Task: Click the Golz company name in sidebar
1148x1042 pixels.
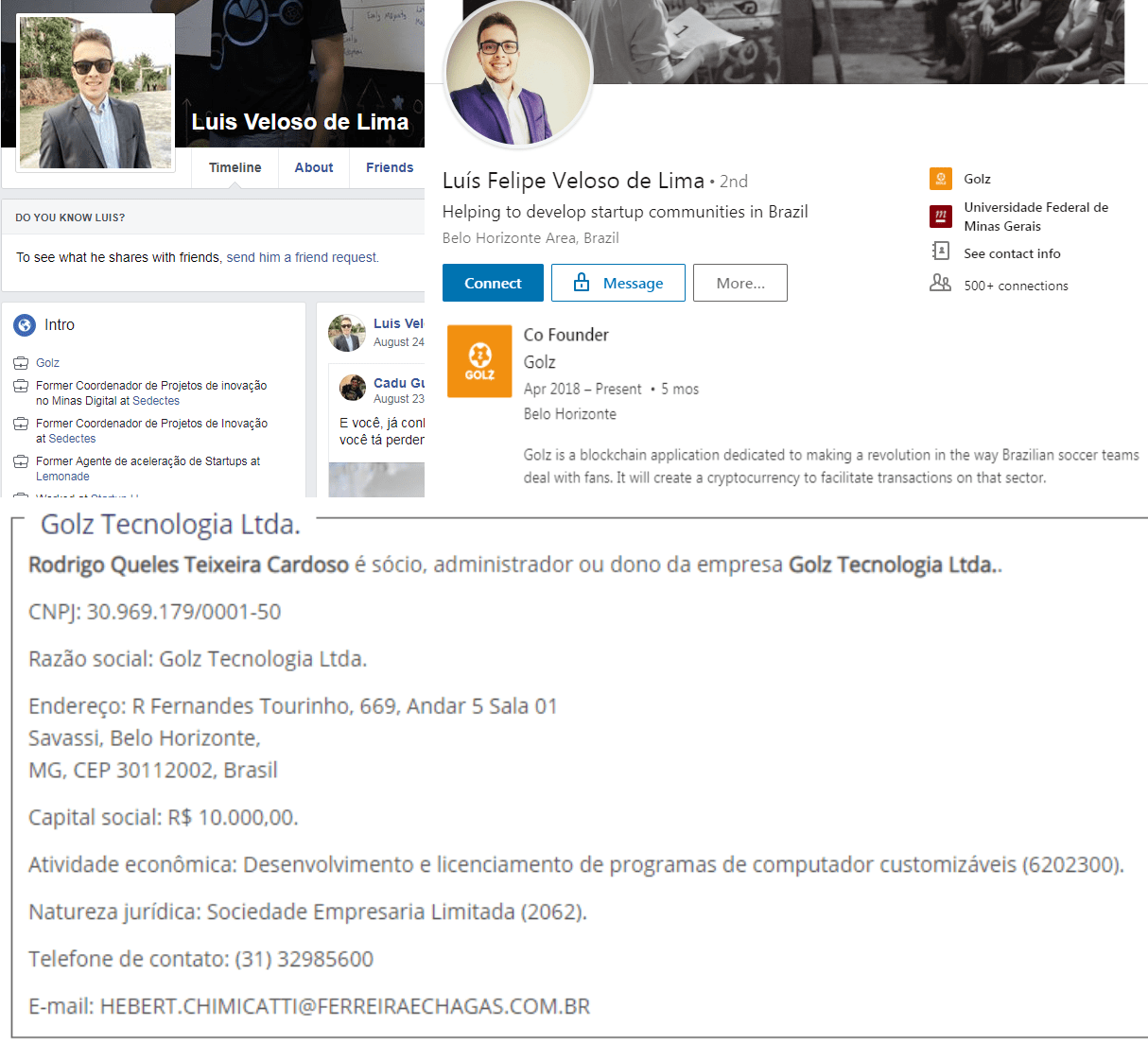Action: point(977,179)
